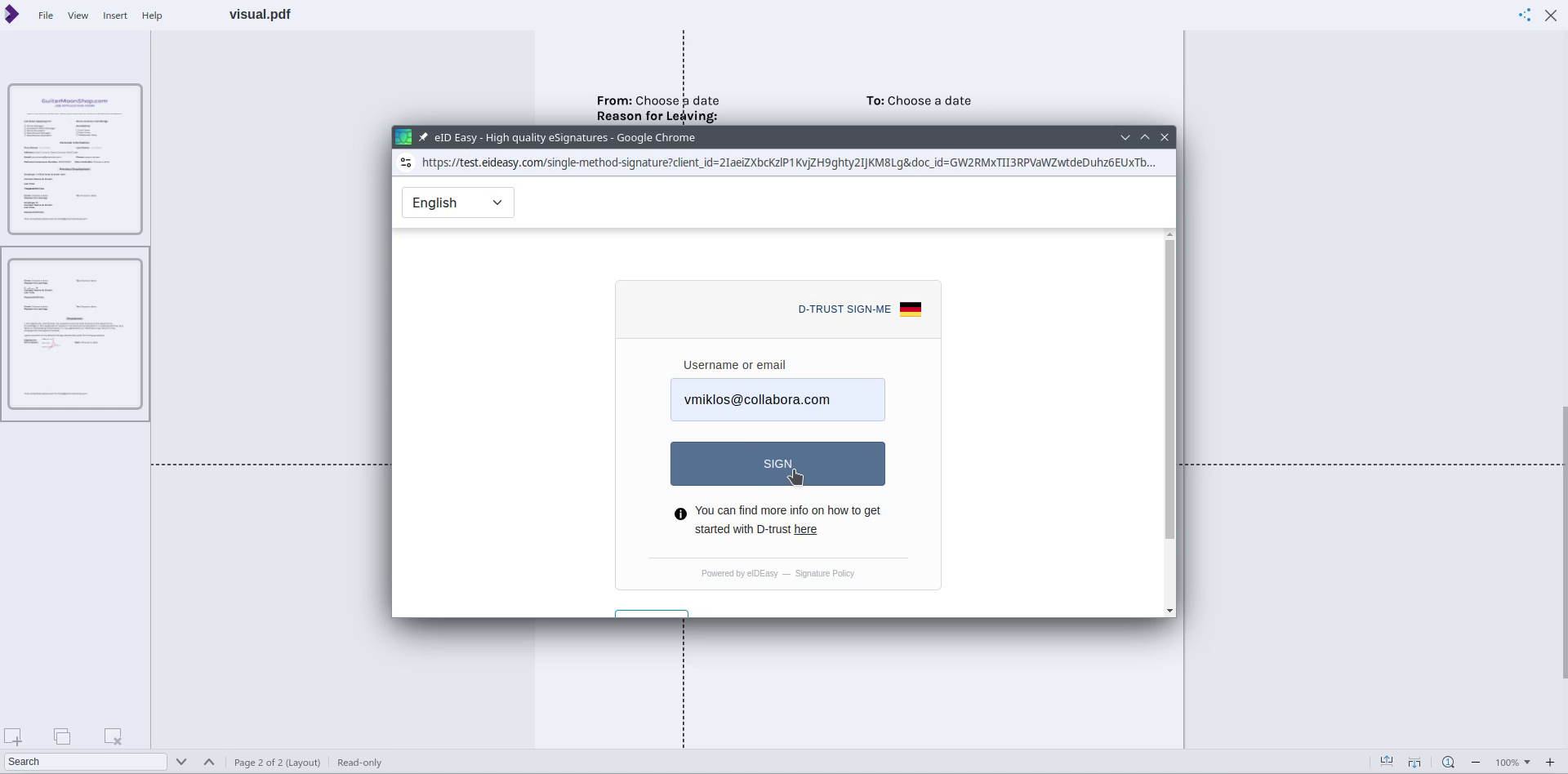Zoom in with the plus button
Viewport: 1568px width, 774px height.
pyautogui.click(x=1550, y=762)
